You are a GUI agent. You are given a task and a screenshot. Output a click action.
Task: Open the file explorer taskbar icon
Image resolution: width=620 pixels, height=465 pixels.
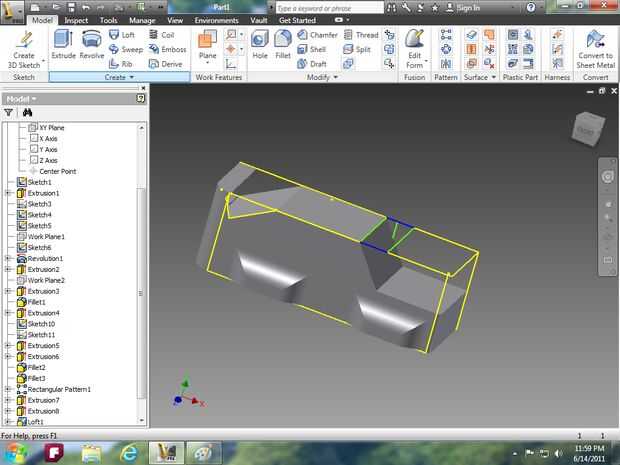(91, 453)
